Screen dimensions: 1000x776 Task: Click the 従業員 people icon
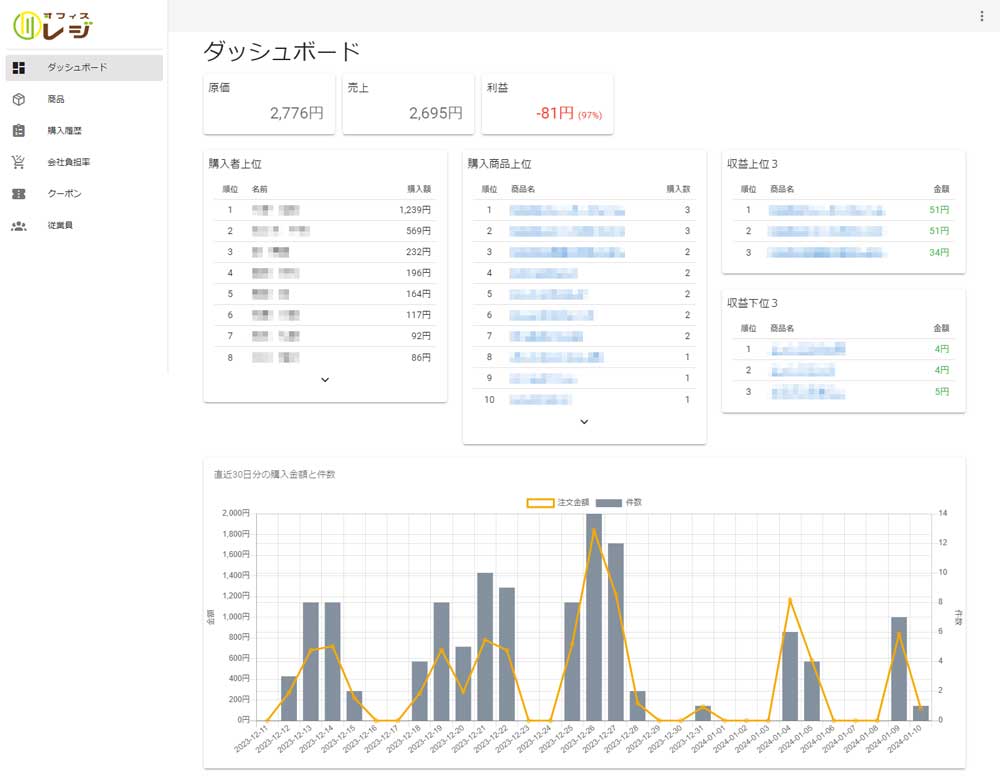coord(19,226)
